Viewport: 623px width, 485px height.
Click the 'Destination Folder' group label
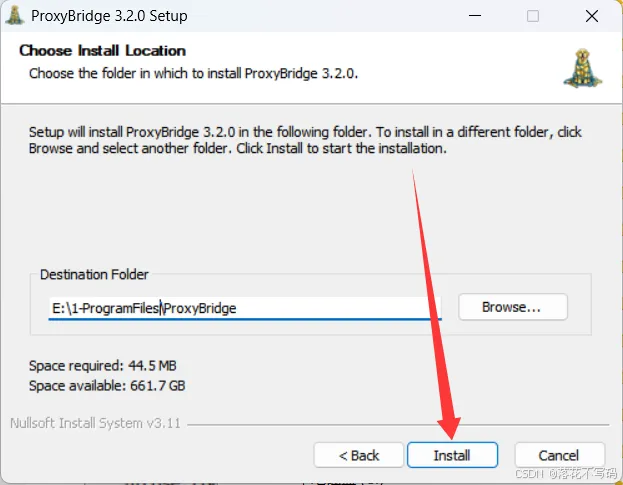click(94, 274)
